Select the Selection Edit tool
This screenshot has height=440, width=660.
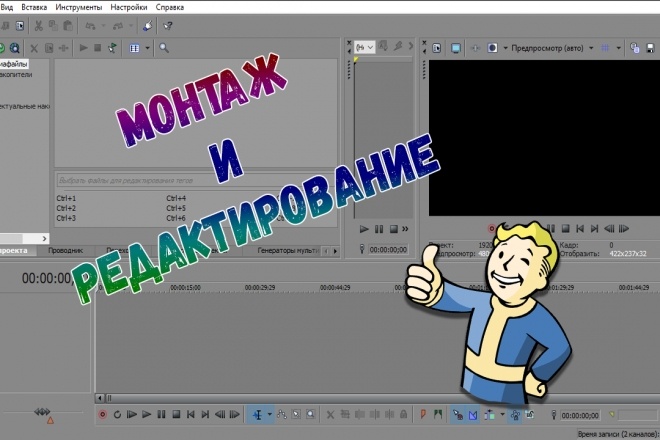tap(296, 415)
